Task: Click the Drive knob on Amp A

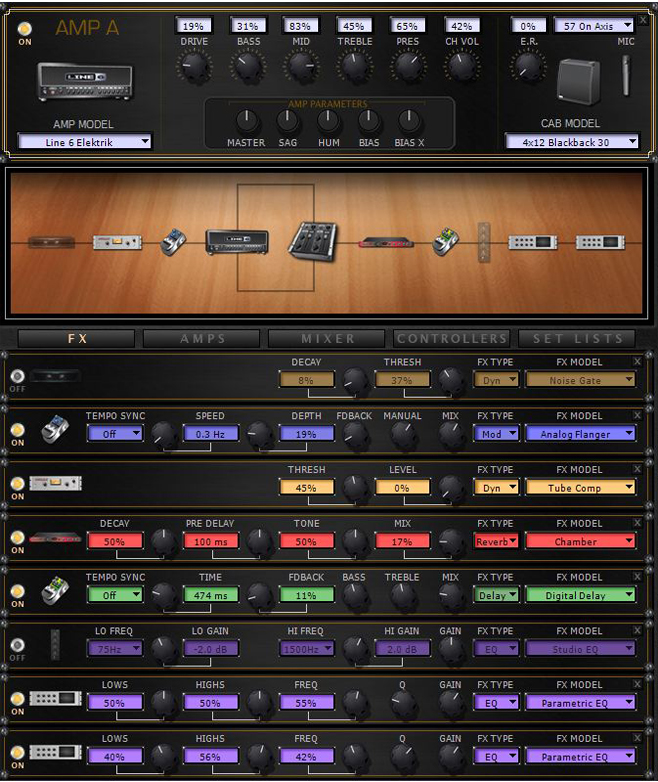Action: pos(194,67)
